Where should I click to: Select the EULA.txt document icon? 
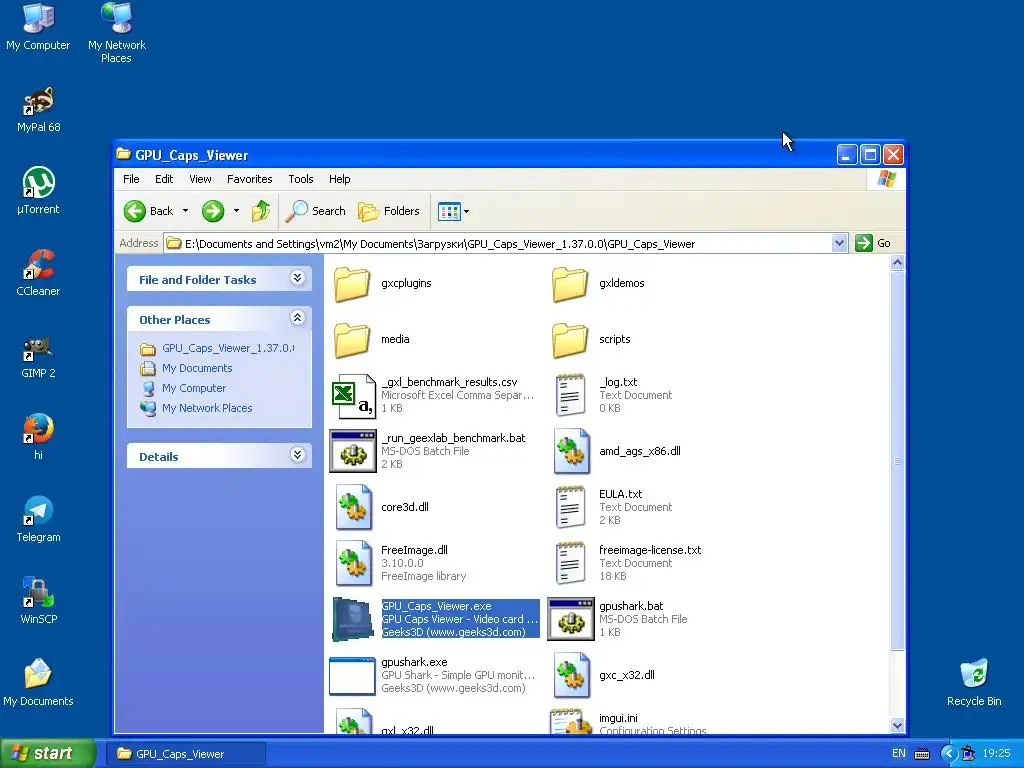(570, 507)
